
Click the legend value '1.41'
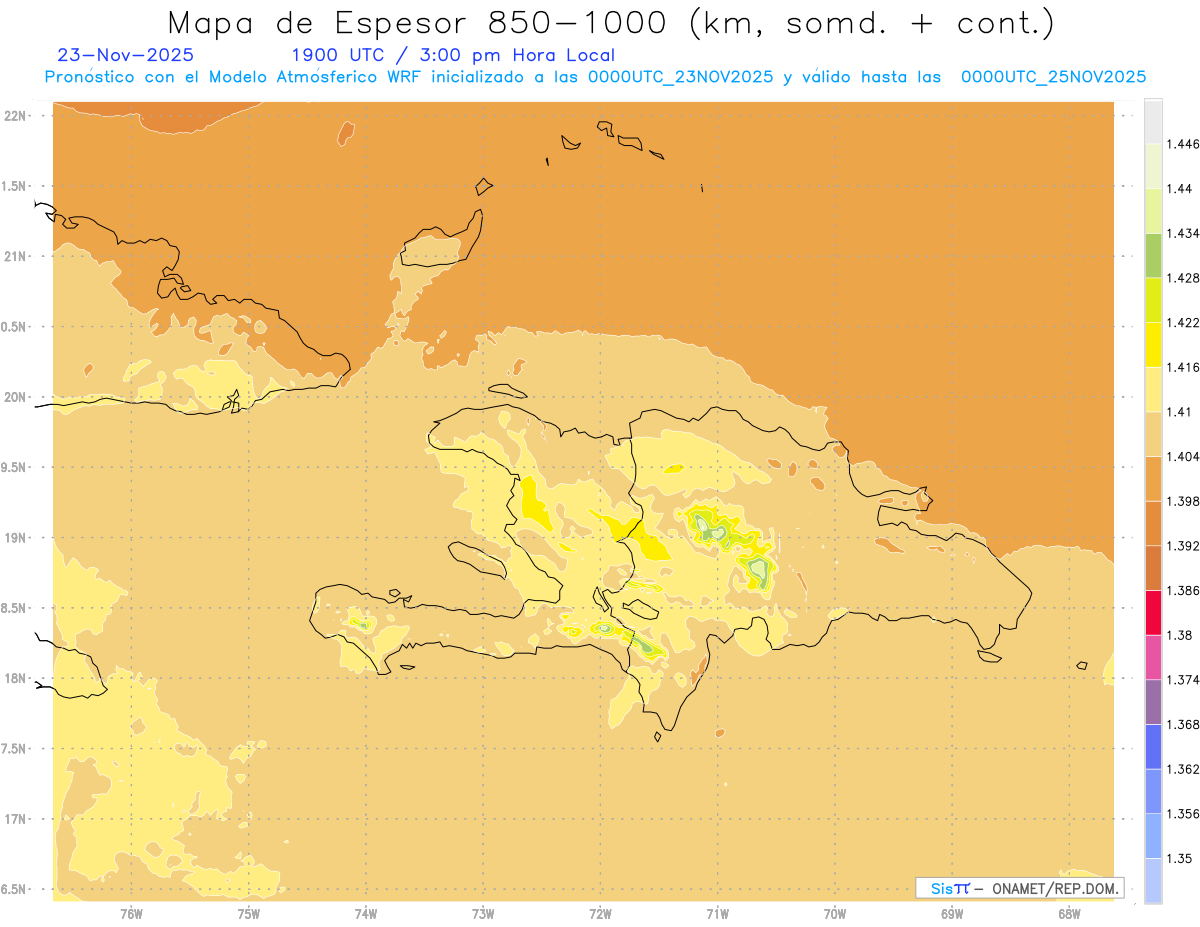[1179, 412]
